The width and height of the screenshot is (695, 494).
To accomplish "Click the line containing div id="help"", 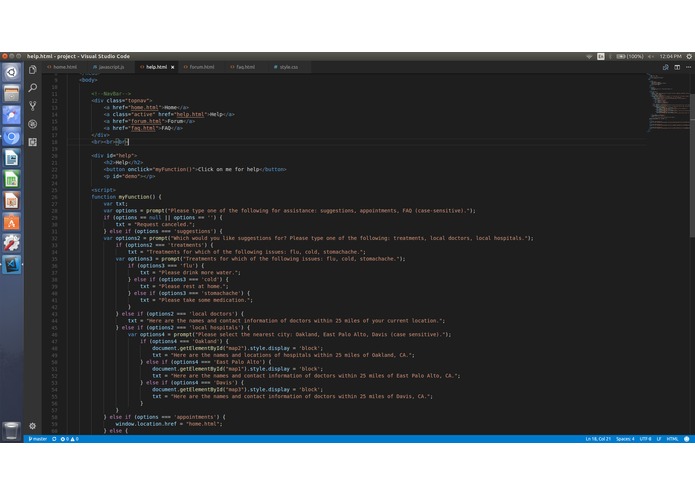I will [114, 156].
